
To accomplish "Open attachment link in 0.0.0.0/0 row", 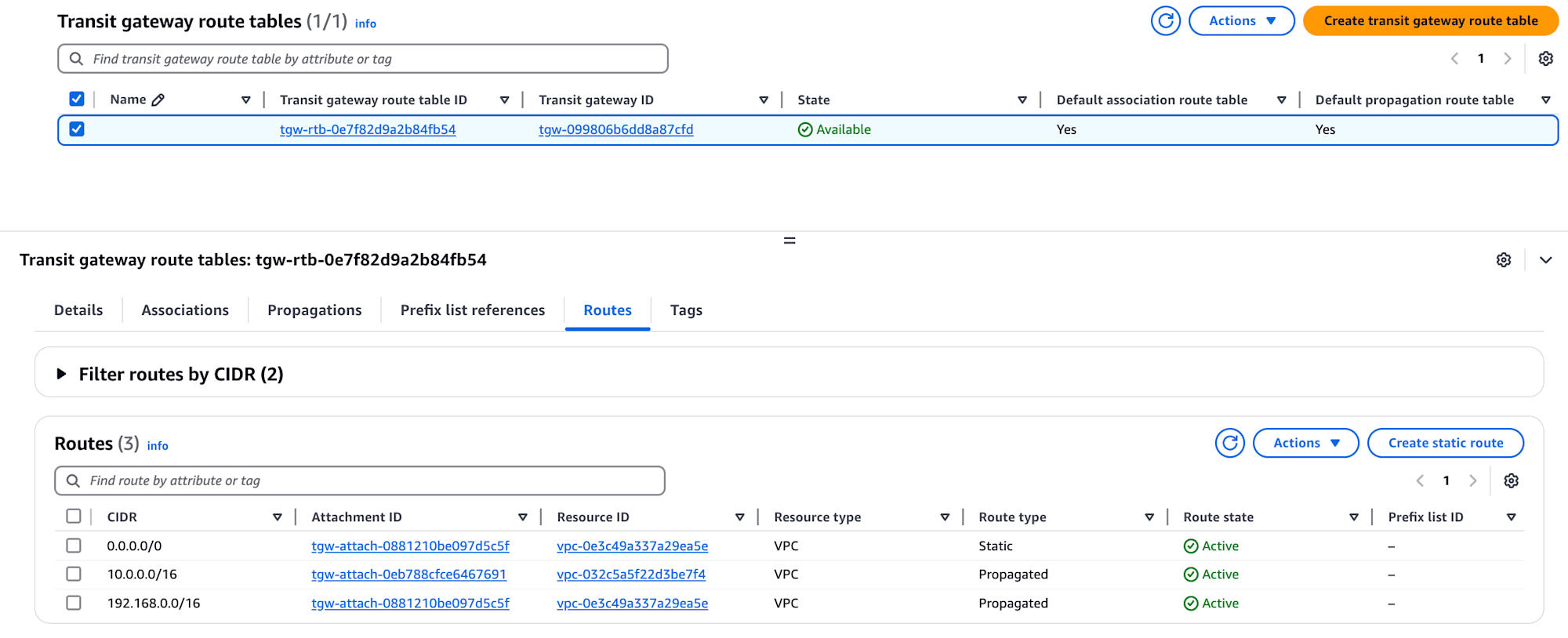I will pyautogui.click(x=410, y=546).
